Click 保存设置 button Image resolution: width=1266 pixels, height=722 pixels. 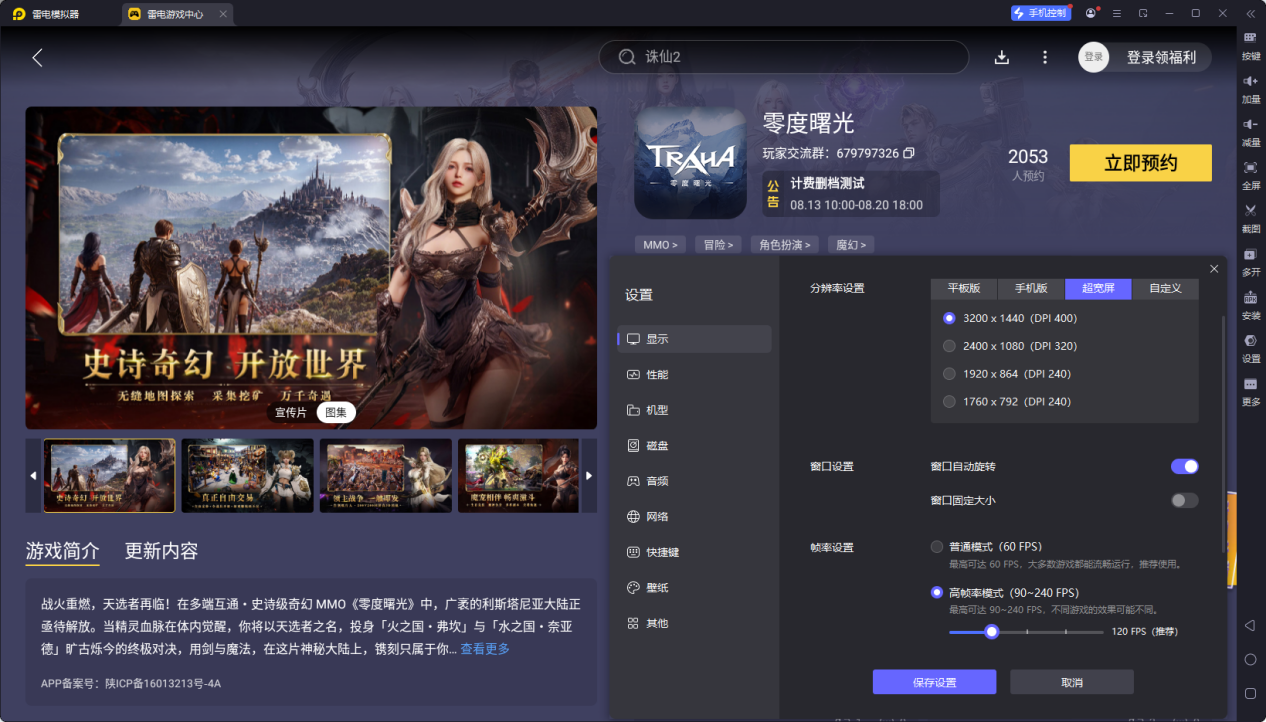tap(934, 682)
